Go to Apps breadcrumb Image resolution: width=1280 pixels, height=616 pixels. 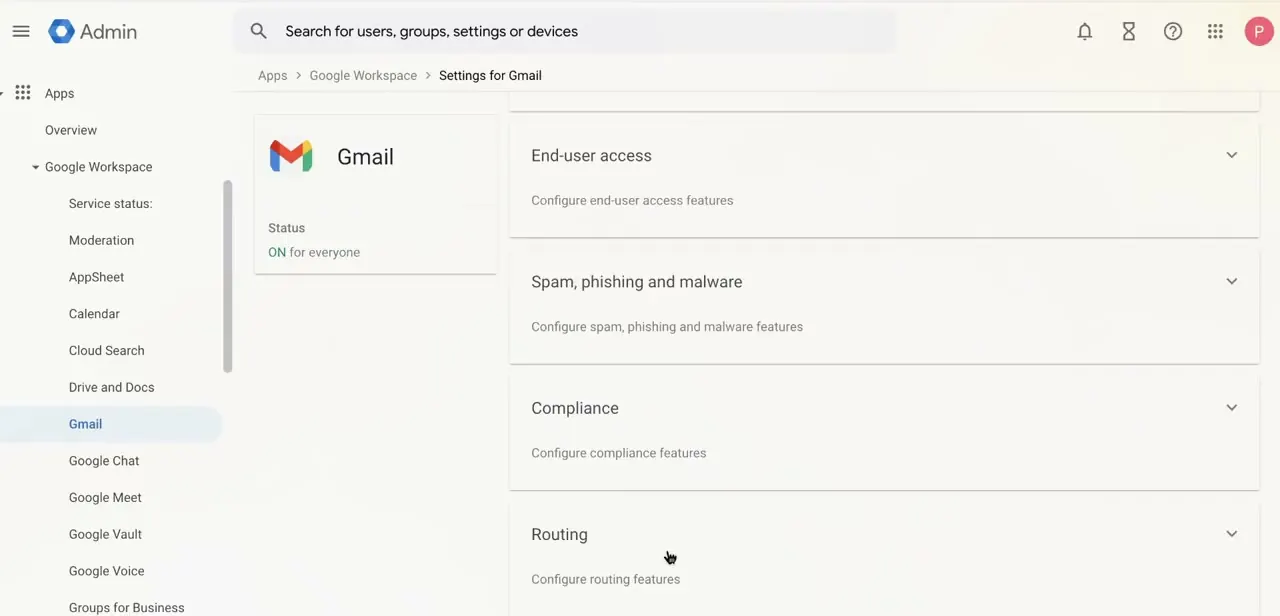(x=272, y=75)
